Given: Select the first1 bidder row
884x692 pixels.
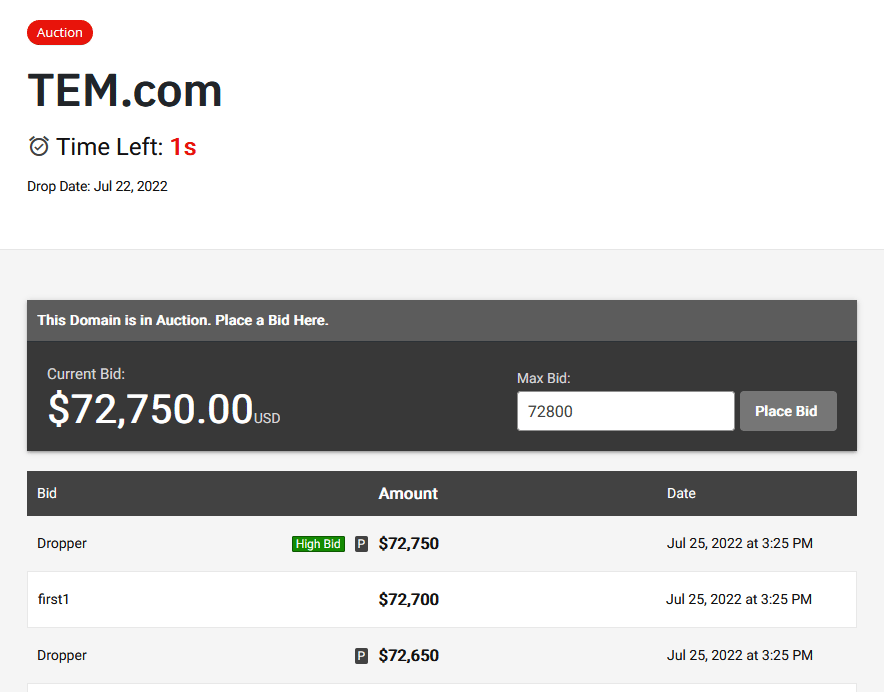Looking at the screenshot, I should pos(442,600).
